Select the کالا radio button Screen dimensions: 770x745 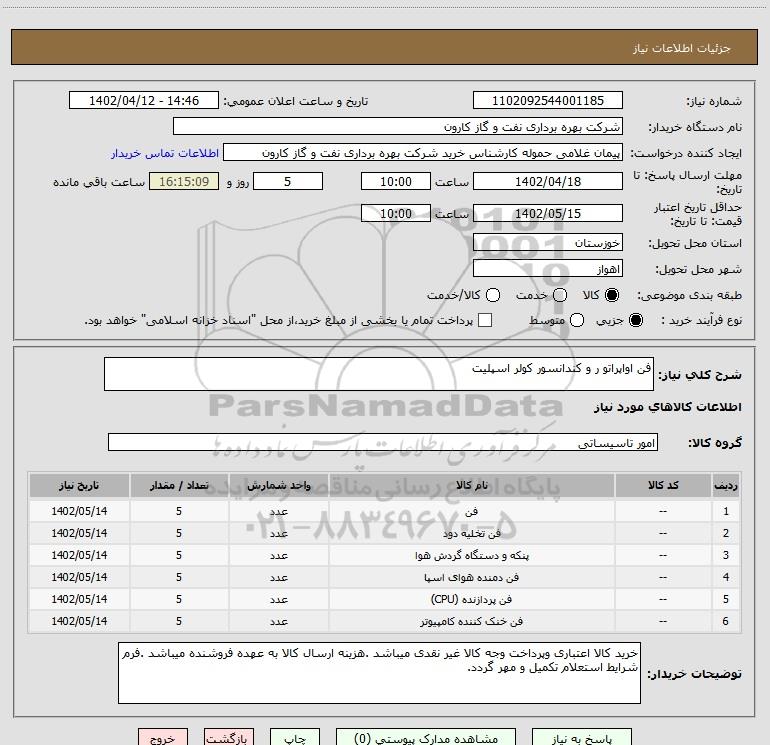coord(612,295)
